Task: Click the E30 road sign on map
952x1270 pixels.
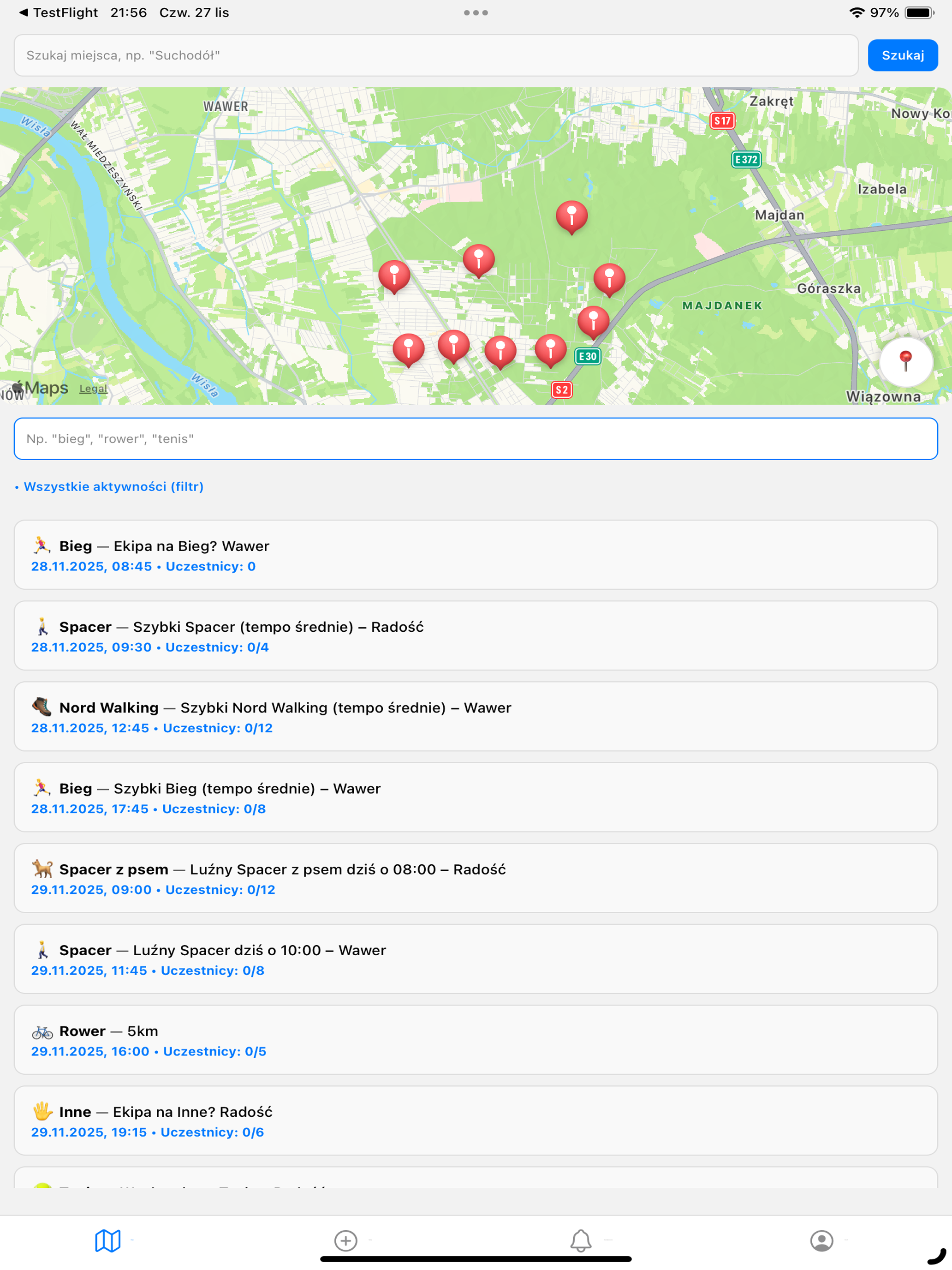Action: click(588, 357)
